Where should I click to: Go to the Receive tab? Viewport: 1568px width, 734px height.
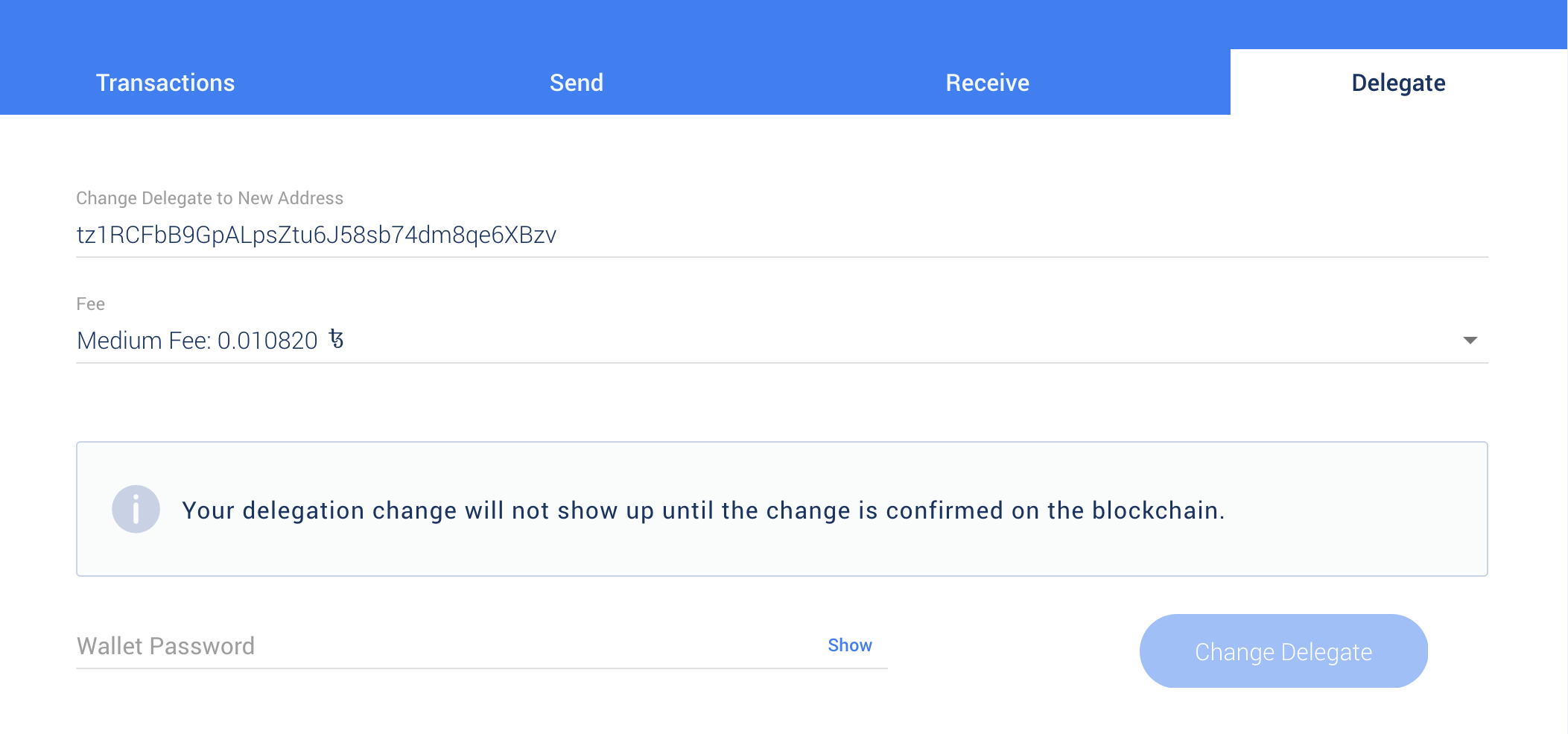(x=987, y=83)
